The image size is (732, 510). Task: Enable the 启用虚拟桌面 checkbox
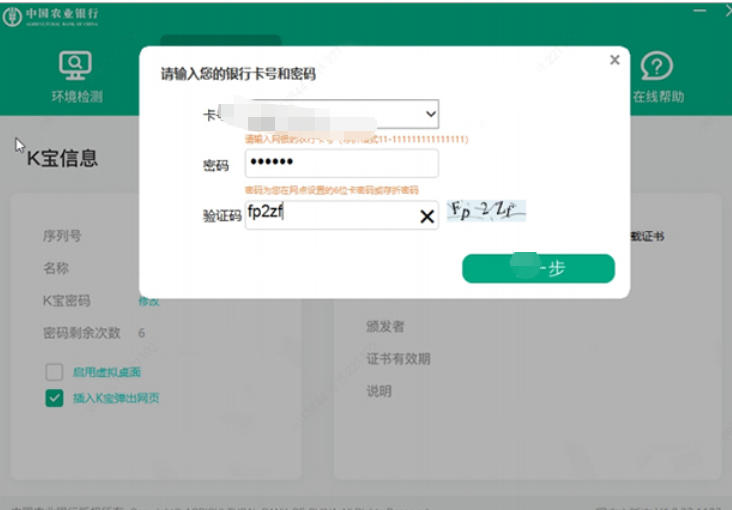coord(54,372)
